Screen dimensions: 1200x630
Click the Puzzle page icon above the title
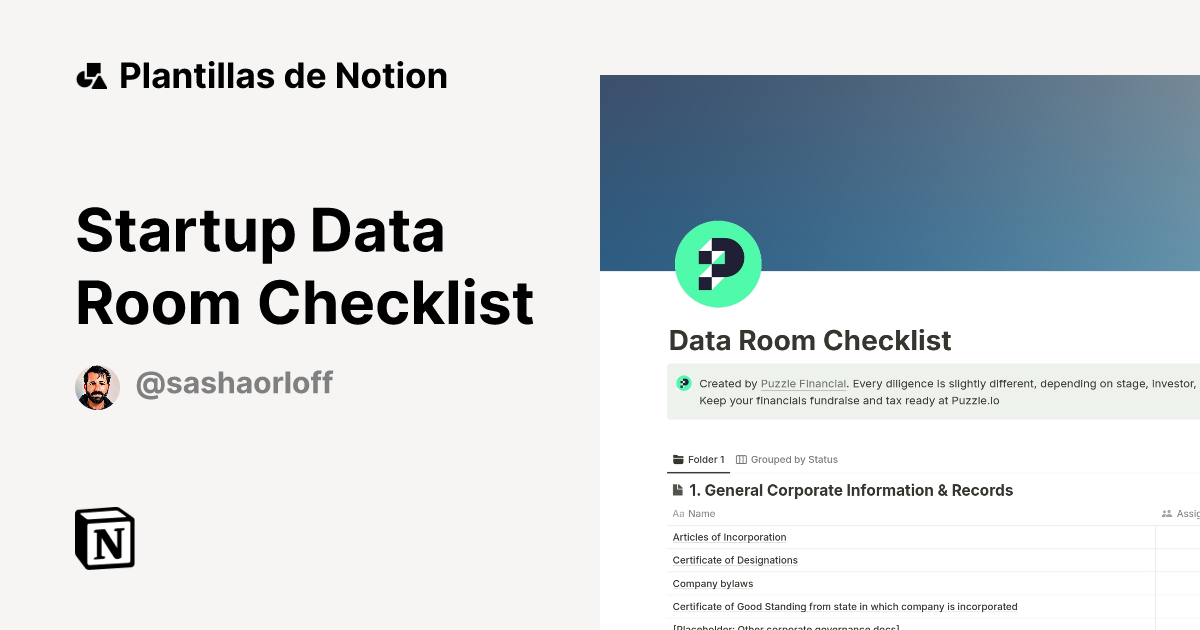click(x=718, y=263)
